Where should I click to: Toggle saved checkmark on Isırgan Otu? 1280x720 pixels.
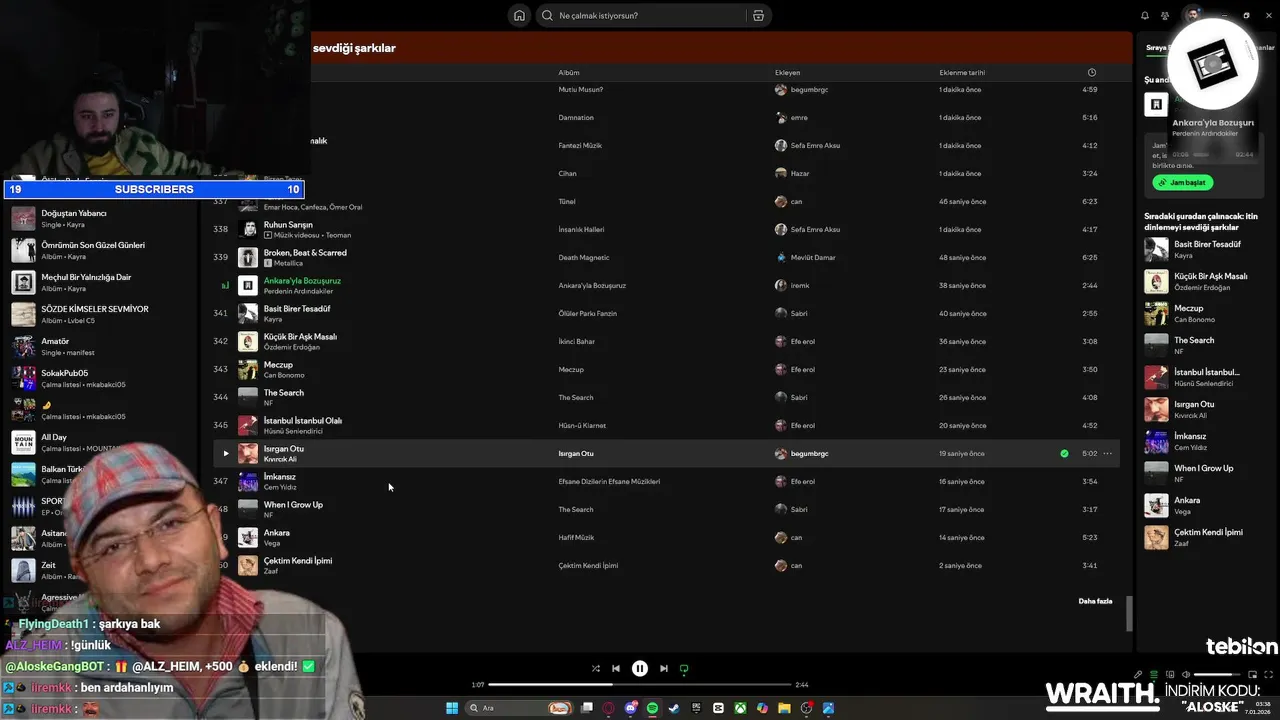(1064, 453)
